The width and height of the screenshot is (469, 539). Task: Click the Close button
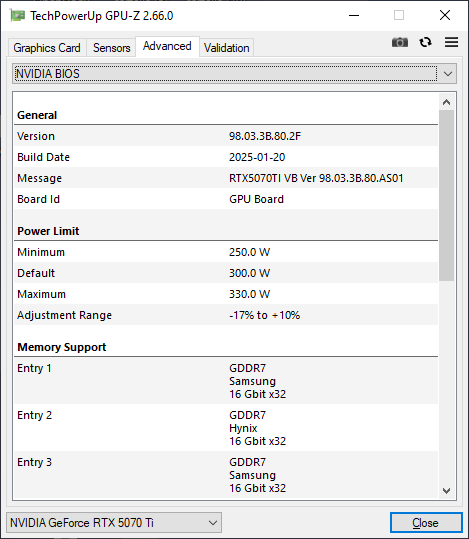coord(426,523)
